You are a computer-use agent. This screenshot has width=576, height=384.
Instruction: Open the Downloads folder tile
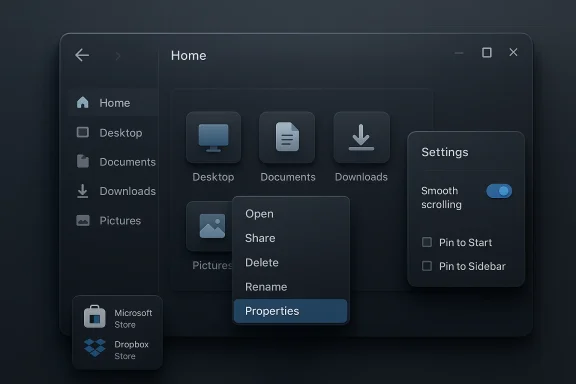(x=361, y=137)
